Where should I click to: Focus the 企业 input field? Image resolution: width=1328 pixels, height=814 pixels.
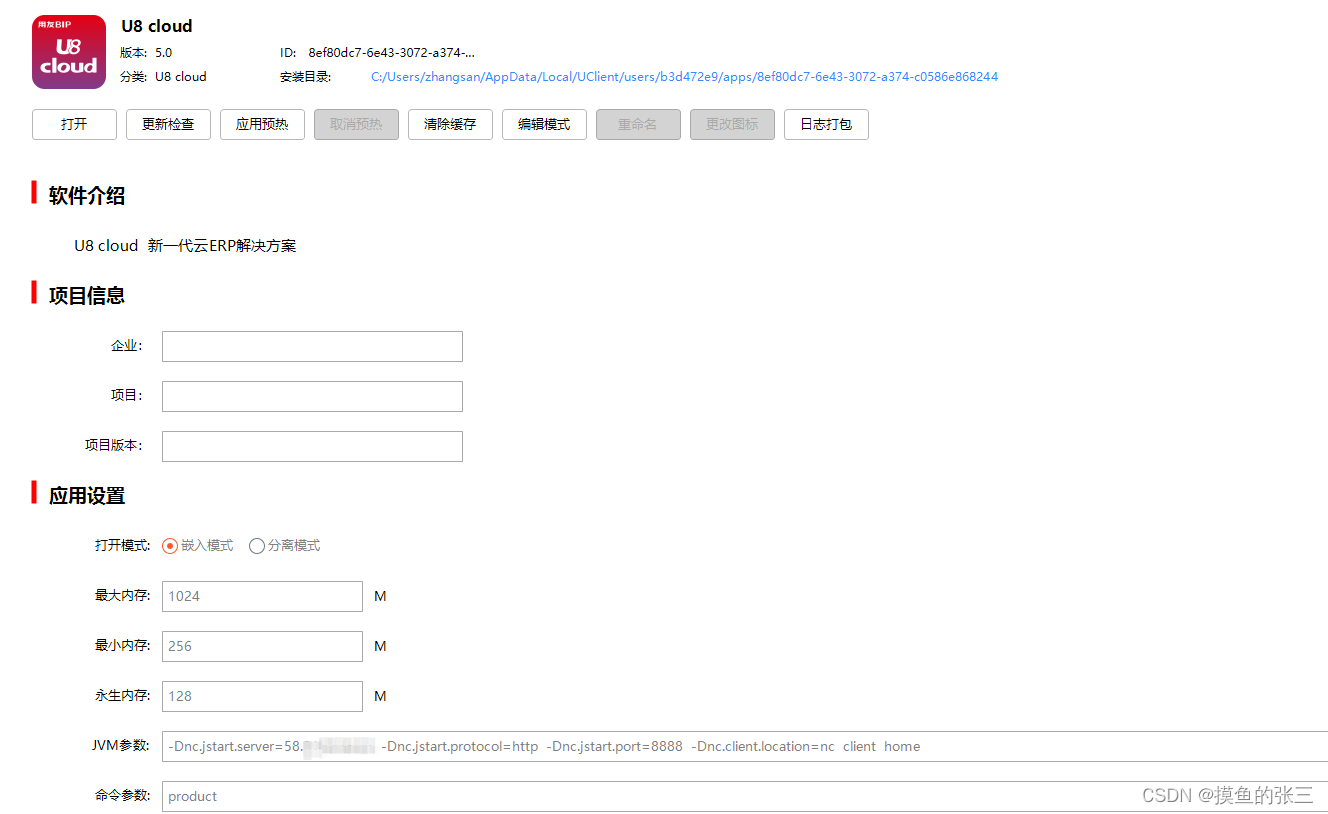312,346
